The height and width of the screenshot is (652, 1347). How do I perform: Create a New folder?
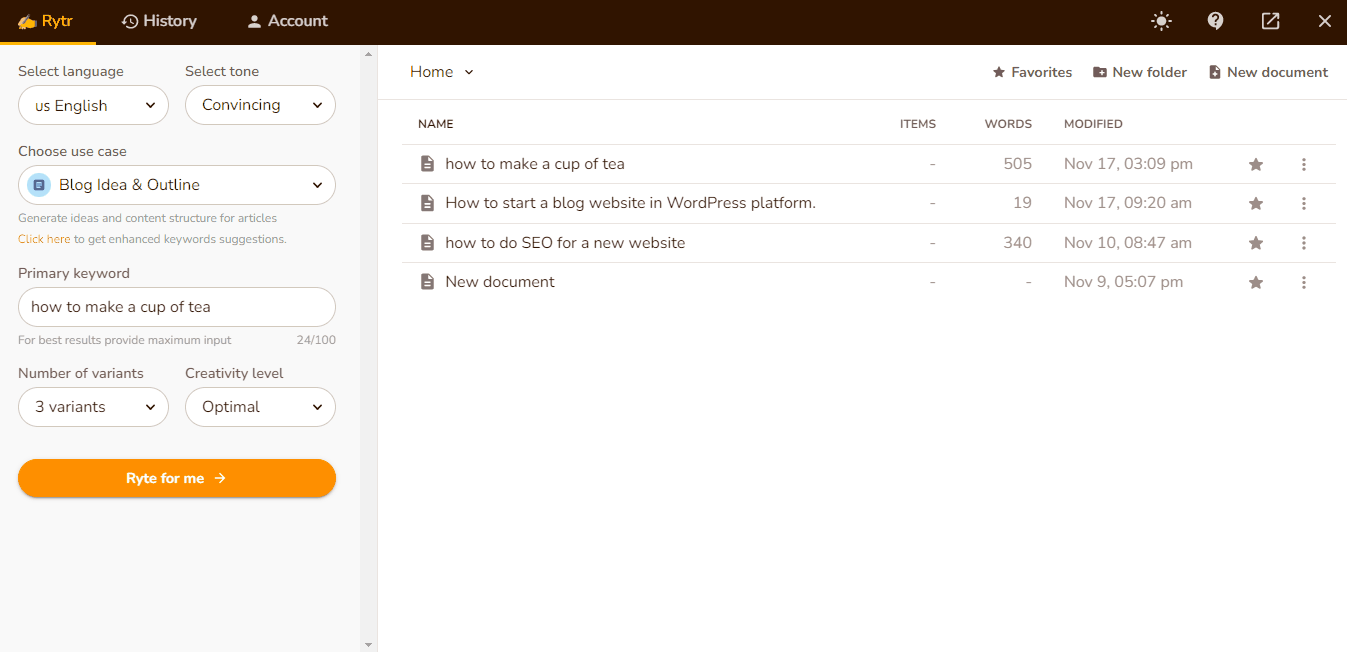point(1140,72)
